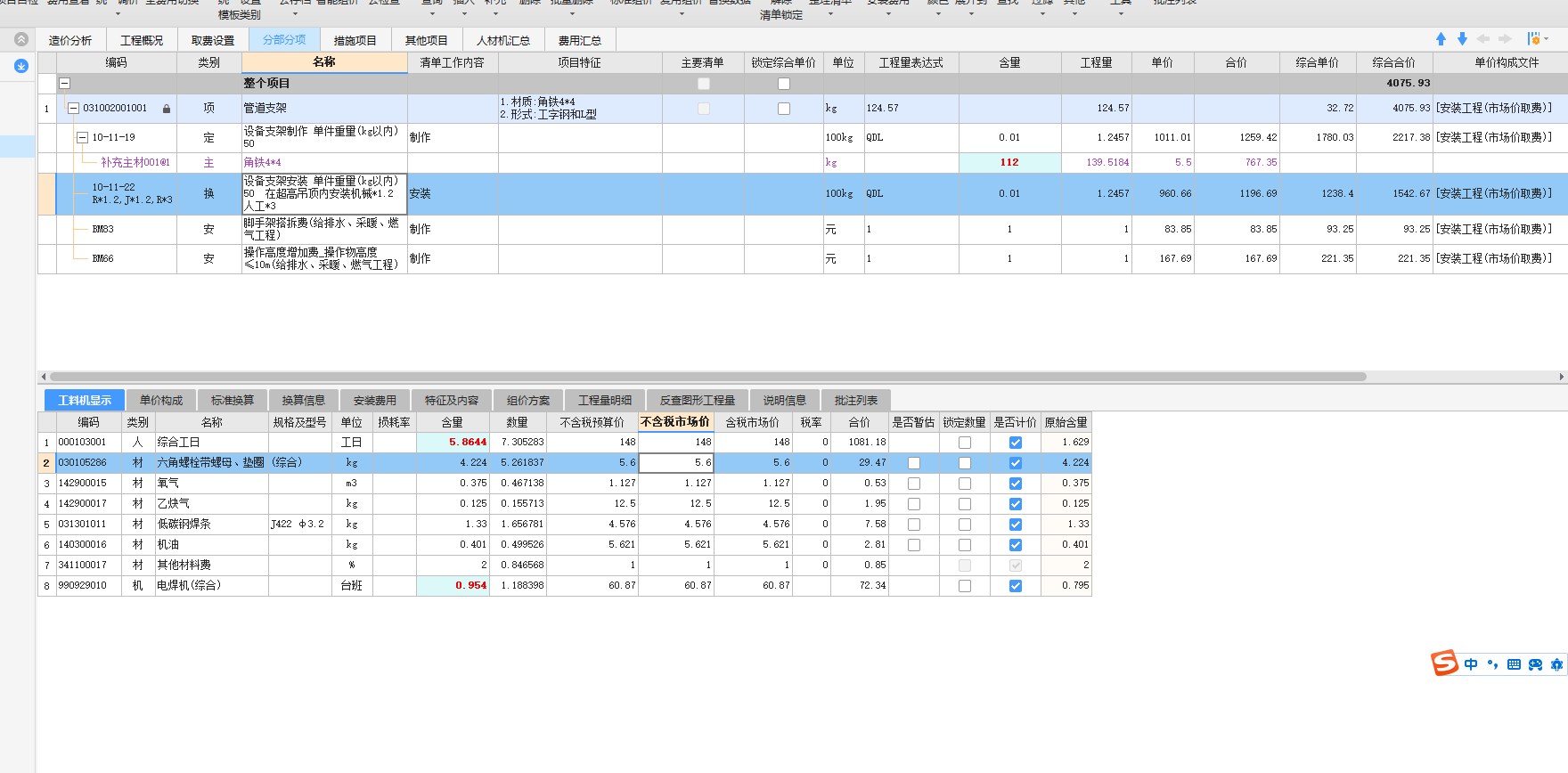Open the 取费设置 tab
The height and width of the screenshot is (773, 1568).
click(x=213, y=40)
